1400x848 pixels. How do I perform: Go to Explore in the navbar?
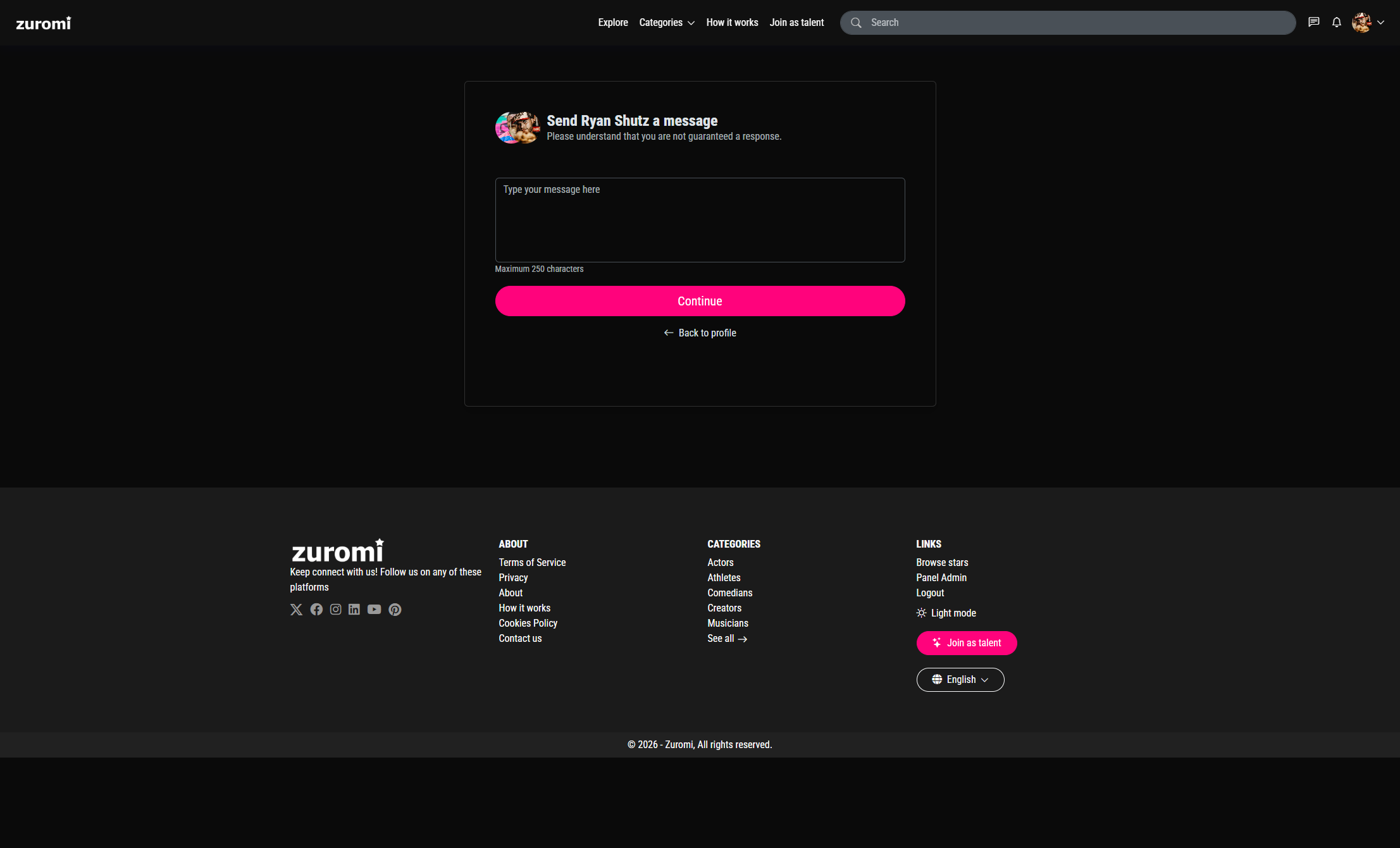(612, 23)
